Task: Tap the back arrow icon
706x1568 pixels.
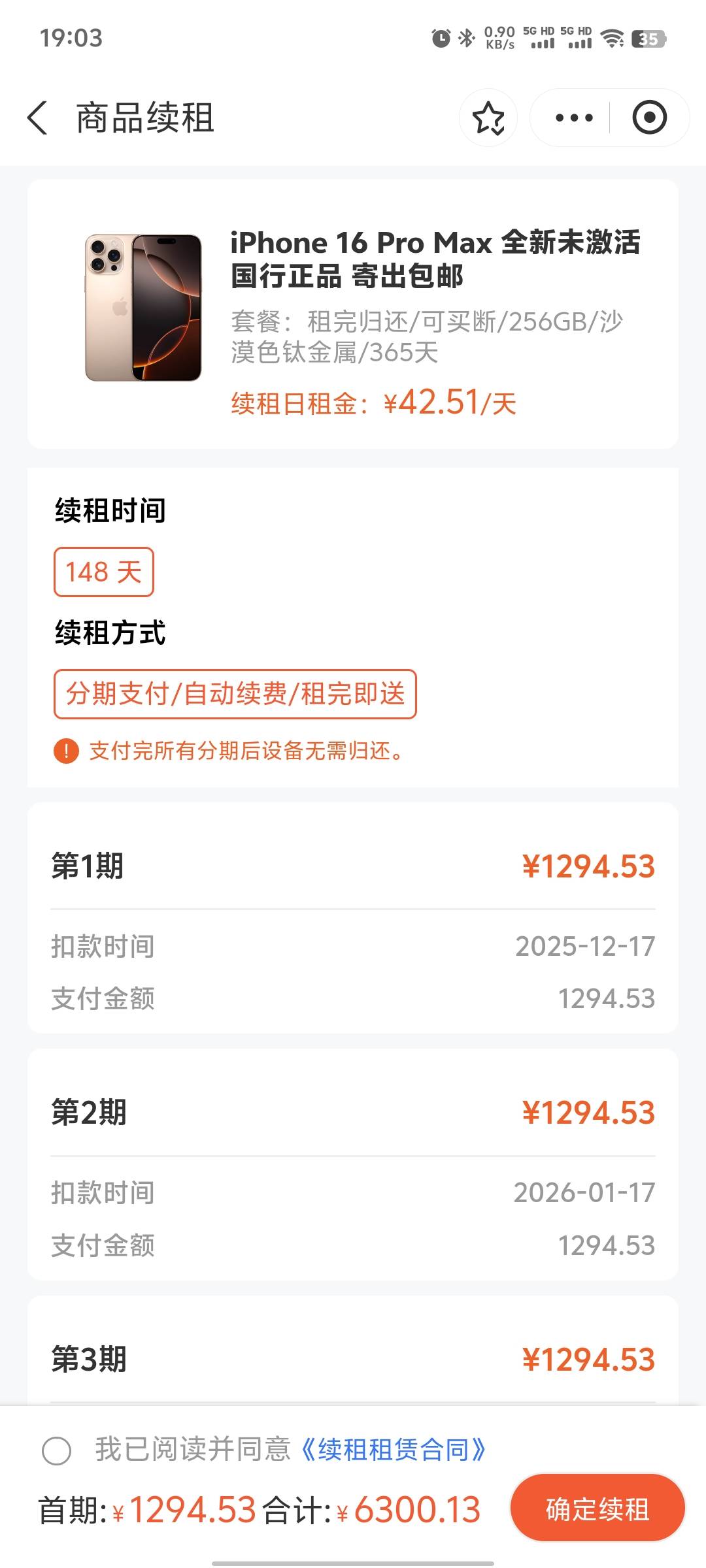Action: tap(38, 118)
